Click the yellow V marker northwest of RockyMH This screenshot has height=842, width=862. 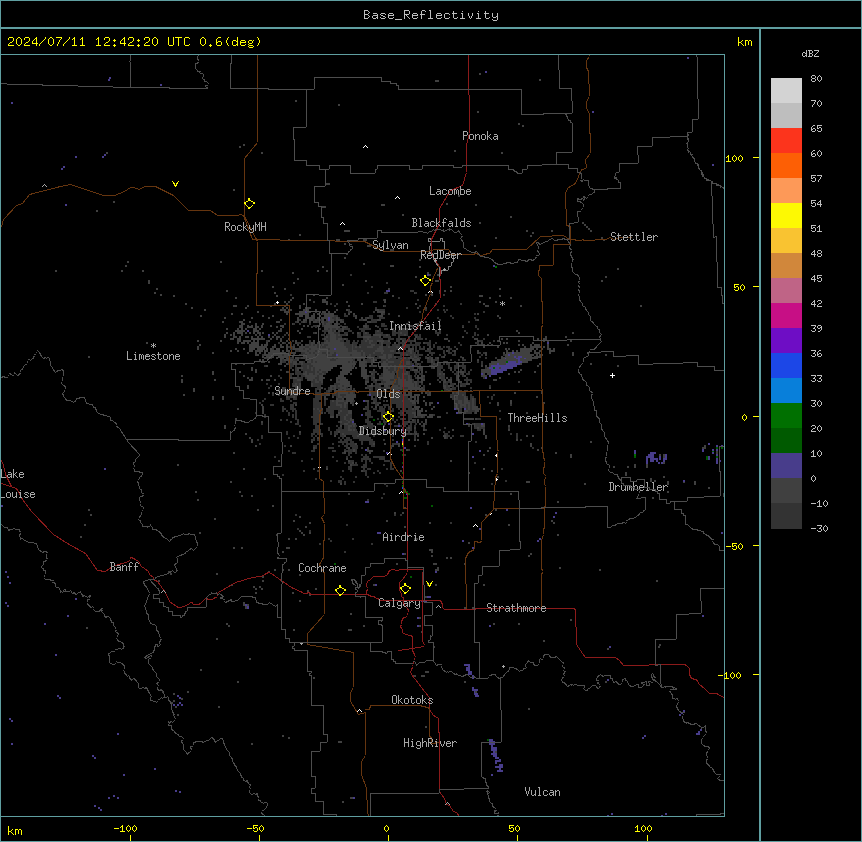point(175,184)
